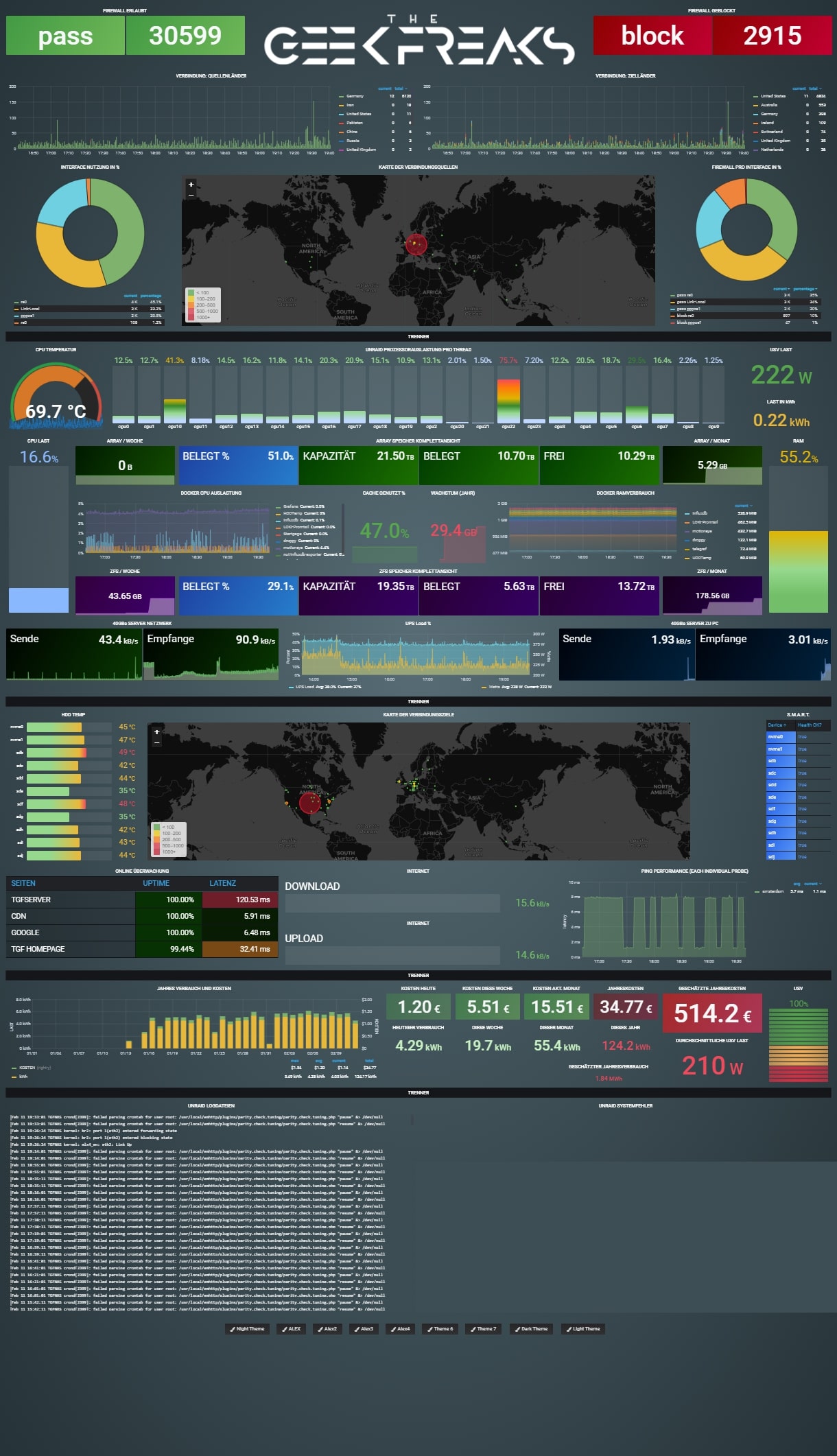Switch to the Alex2 theme
The image size is (837, 1456).
tap(328, 1328)
